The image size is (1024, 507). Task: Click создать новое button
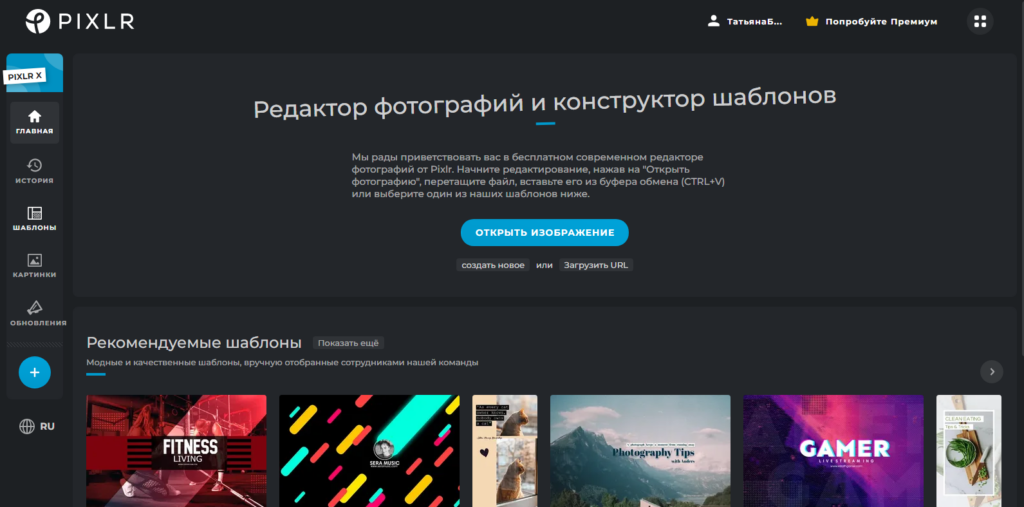coord(493,265)
